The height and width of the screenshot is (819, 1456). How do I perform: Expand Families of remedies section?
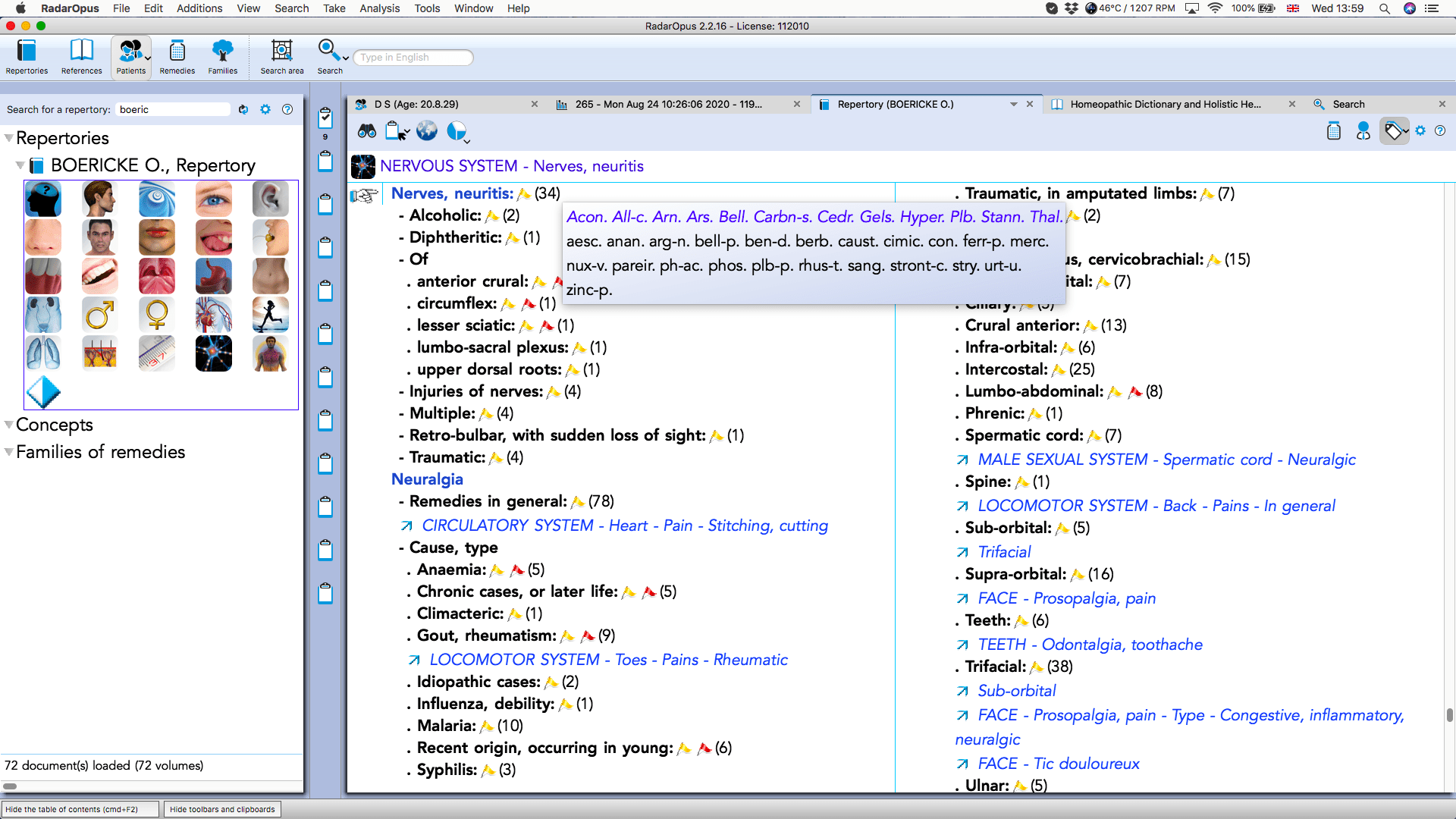9,452
